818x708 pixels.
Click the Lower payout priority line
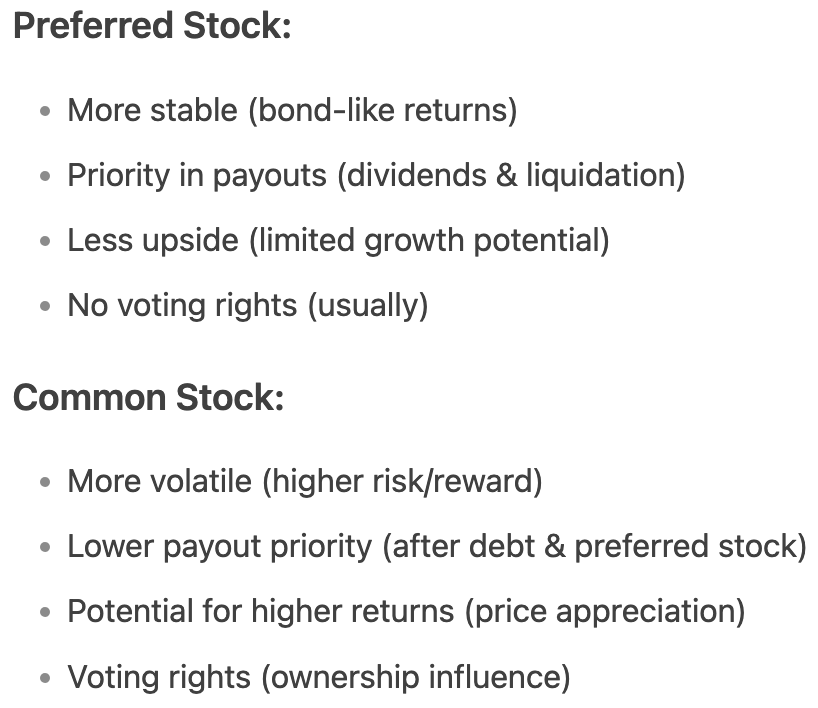[x=437, y=547]
